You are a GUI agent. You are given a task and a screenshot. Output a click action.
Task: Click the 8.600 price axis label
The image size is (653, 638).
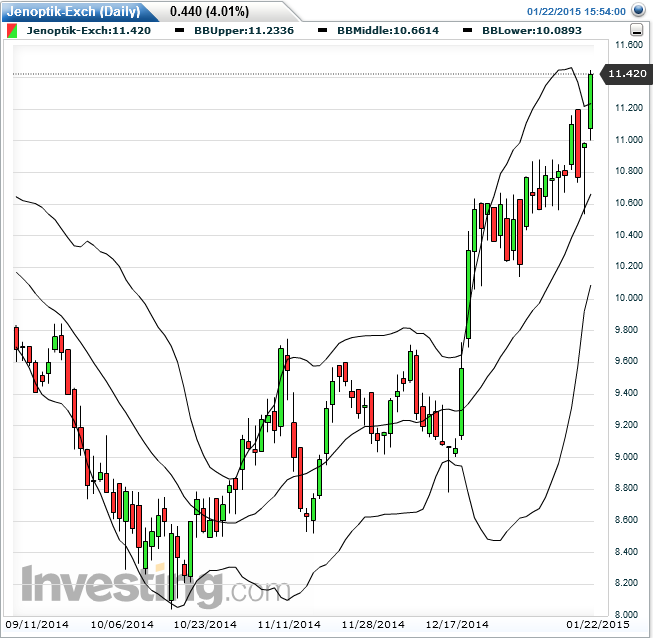click(626, 519)
